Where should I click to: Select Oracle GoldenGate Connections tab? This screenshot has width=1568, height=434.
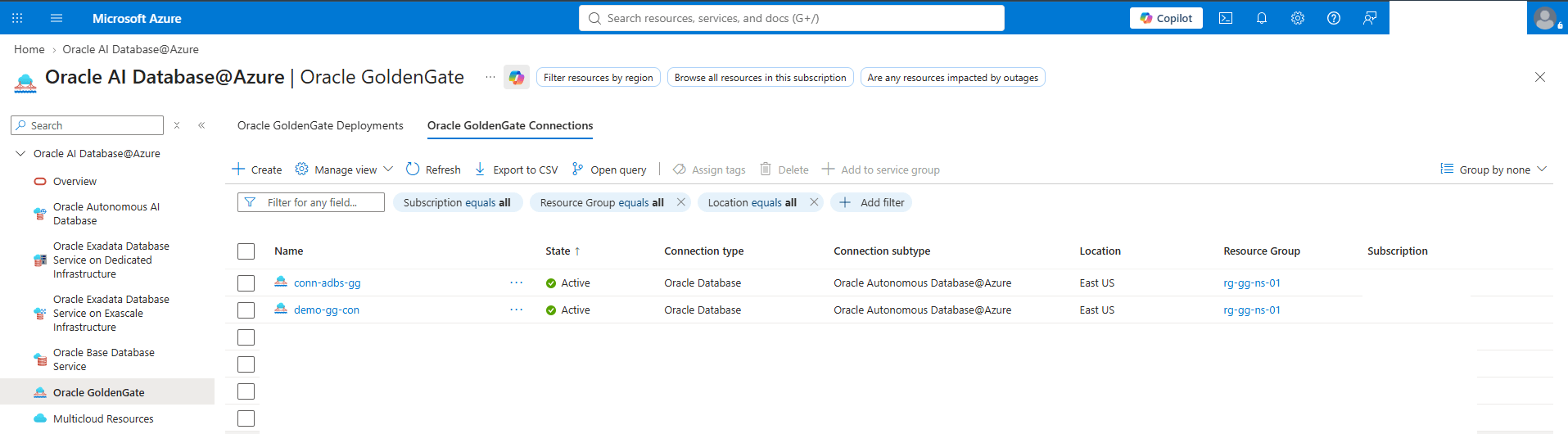[x=510, y=125]
